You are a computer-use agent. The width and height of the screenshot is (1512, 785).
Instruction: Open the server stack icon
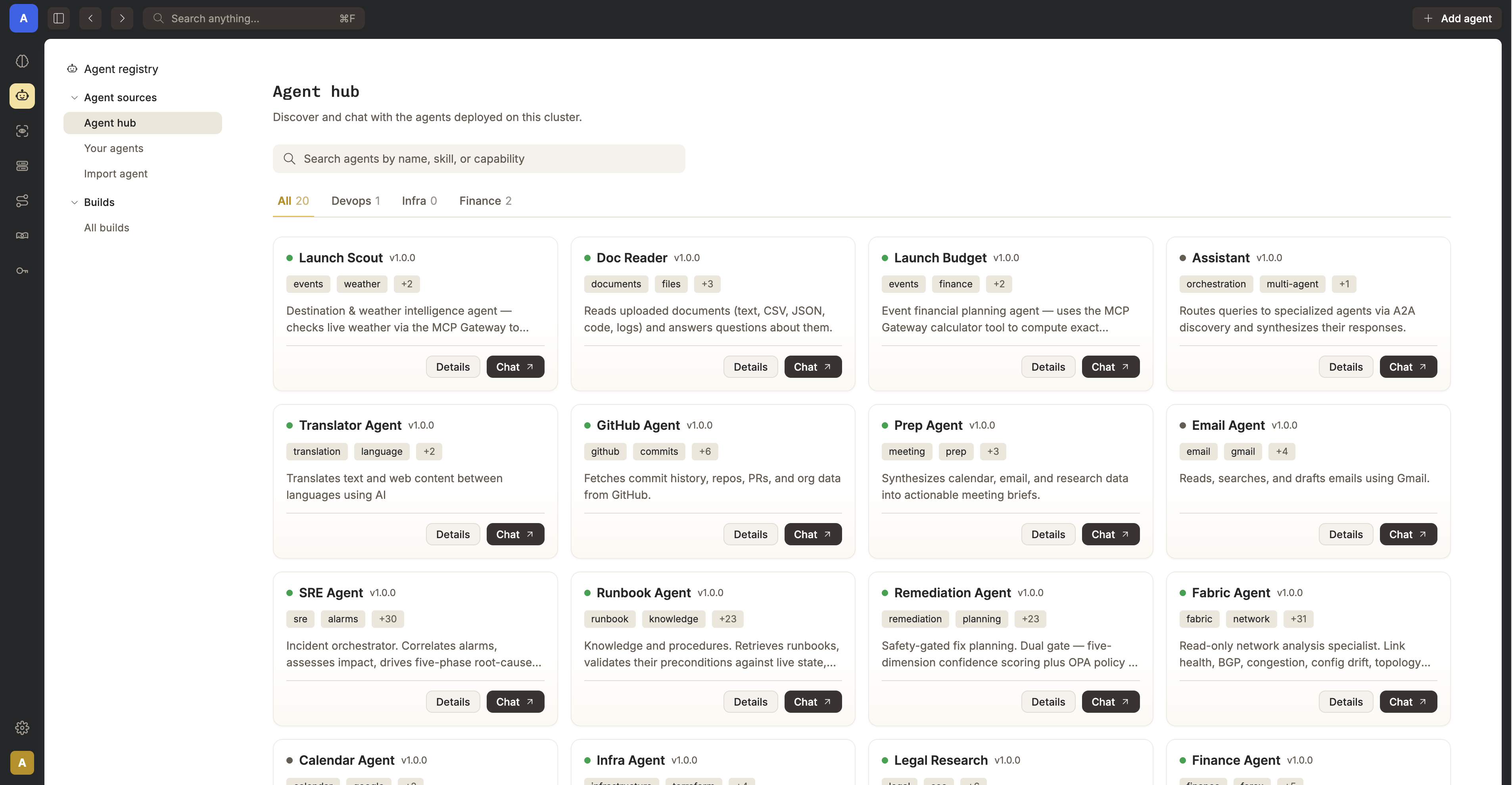(22, 165)
